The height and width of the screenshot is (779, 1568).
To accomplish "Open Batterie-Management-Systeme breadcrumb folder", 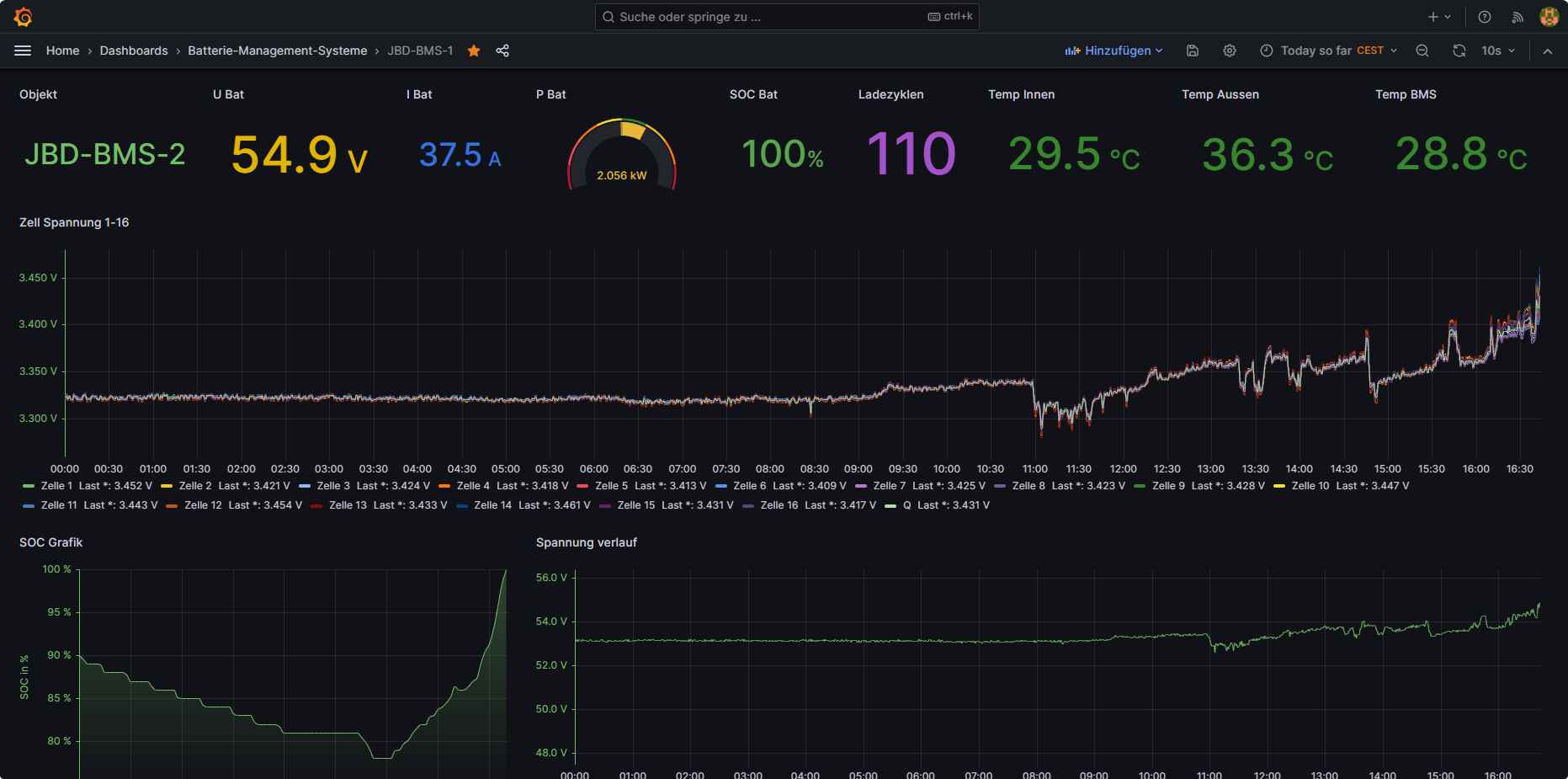I will pyautogui.click(x=277, y=51).
